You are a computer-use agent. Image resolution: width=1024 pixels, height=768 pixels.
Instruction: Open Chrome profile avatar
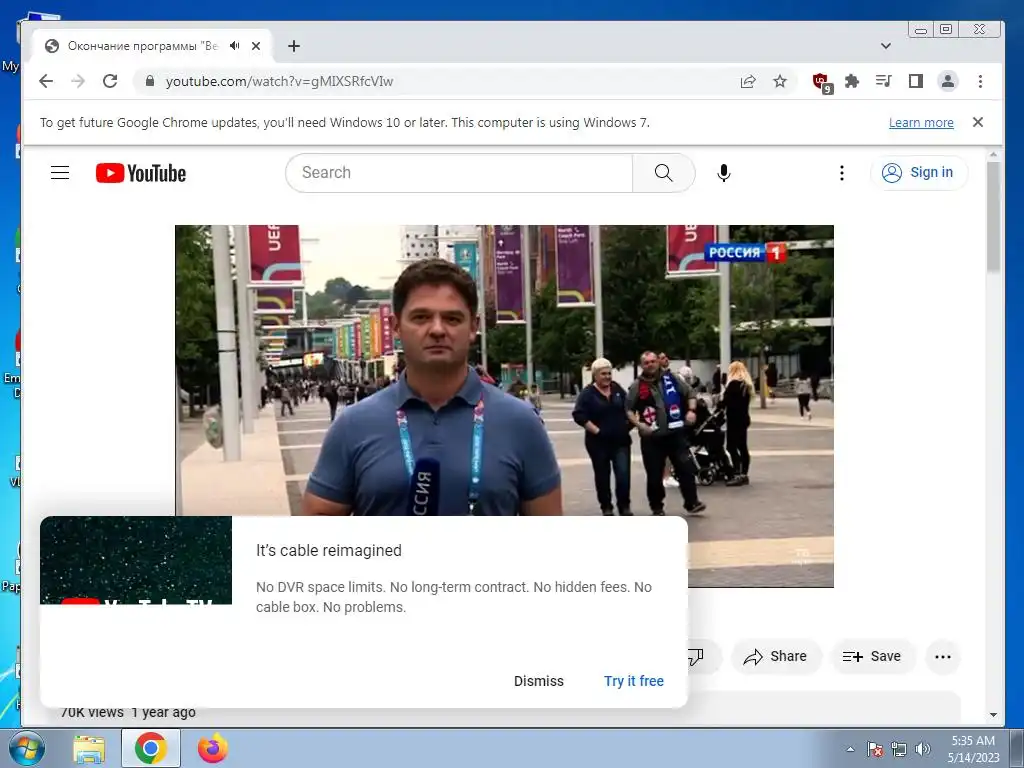coord(948,81)
